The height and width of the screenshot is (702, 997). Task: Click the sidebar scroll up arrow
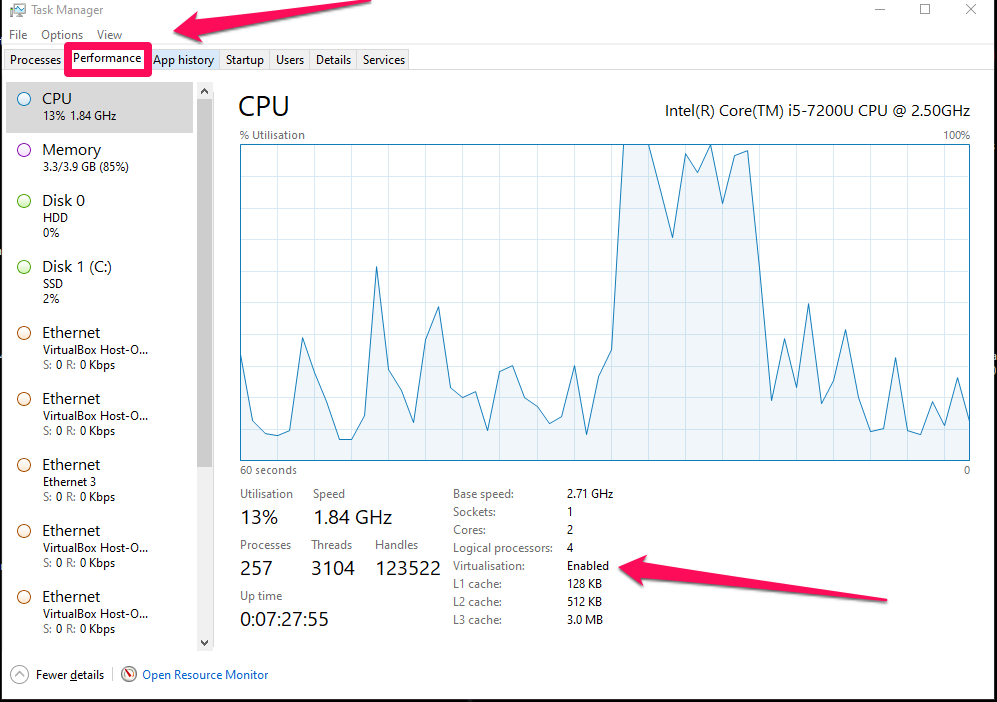pyautogui.click(x=204, y=91)
